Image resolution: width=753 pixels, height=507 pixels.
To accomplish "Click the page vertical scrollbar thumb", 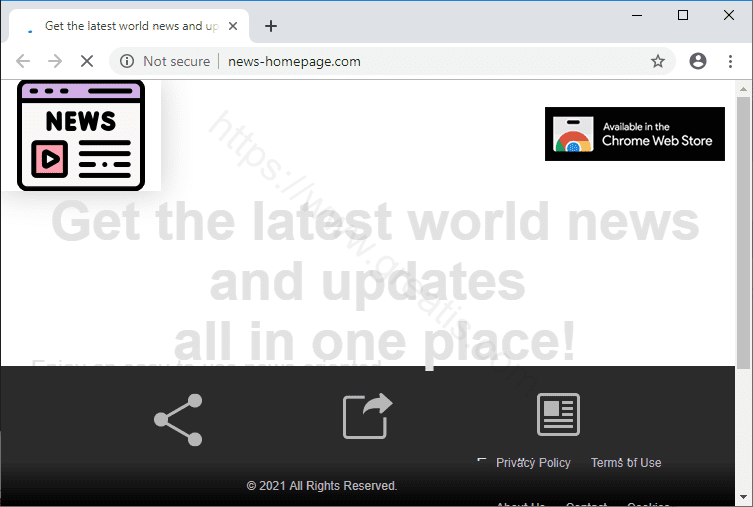I will click(743, 233).
